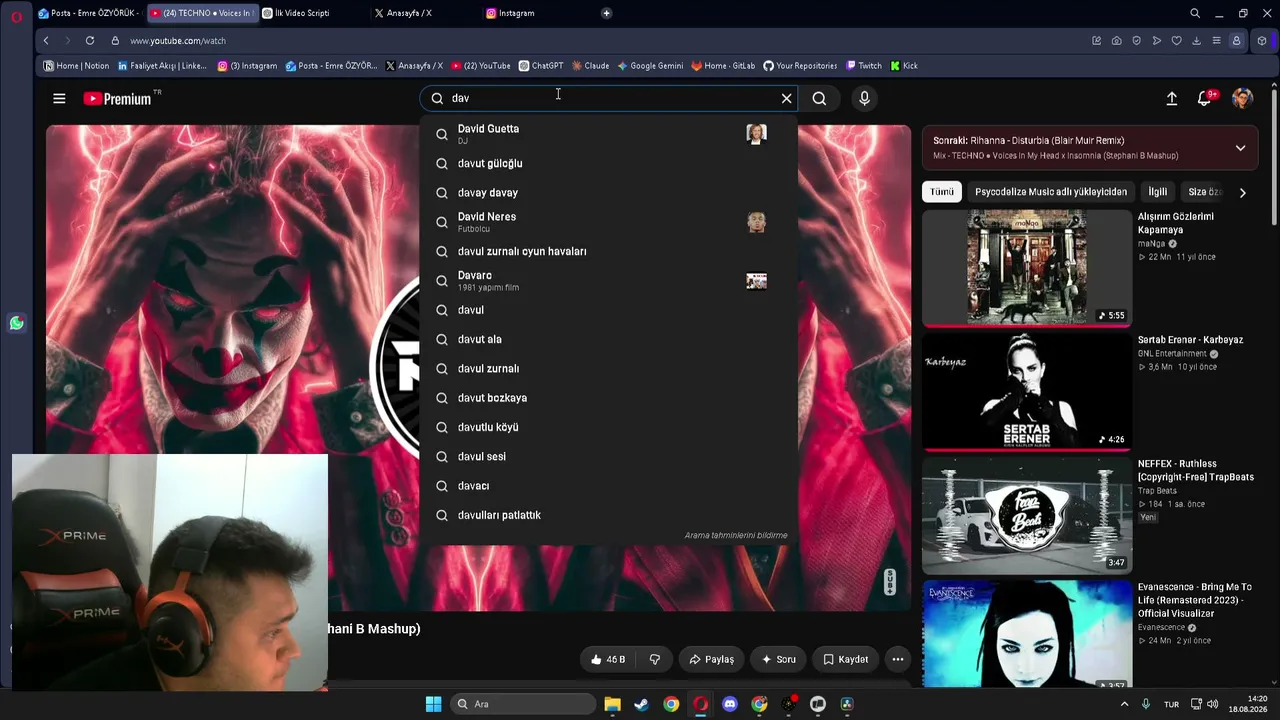Pick the Davaro 1981 film suggestion
The image size is (1280, 720).
pyautogui.click(x=608, y=281)
